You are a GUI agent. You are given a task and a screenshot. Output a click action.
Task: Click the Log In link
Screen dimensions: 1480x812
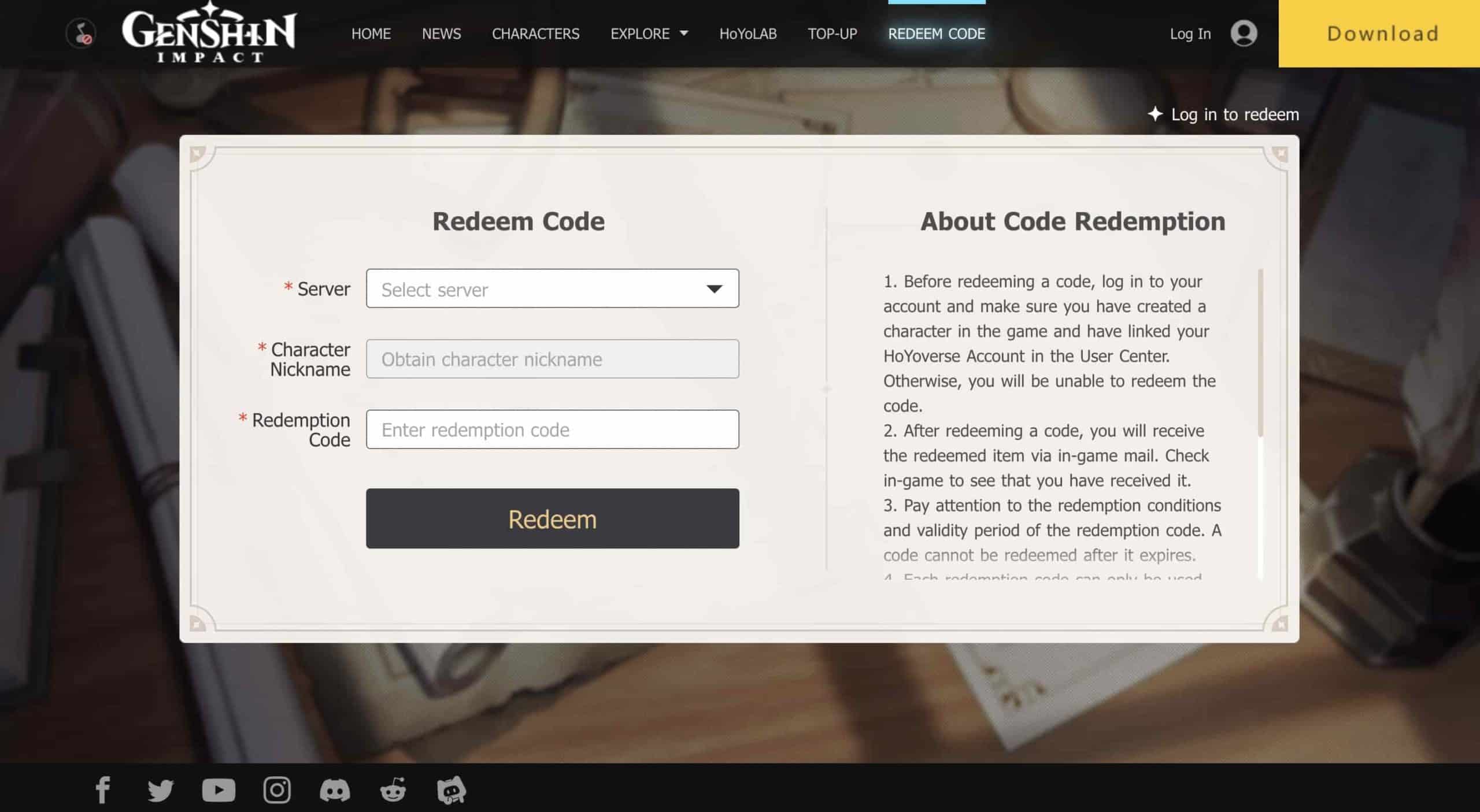click(x=1190, y=34)
